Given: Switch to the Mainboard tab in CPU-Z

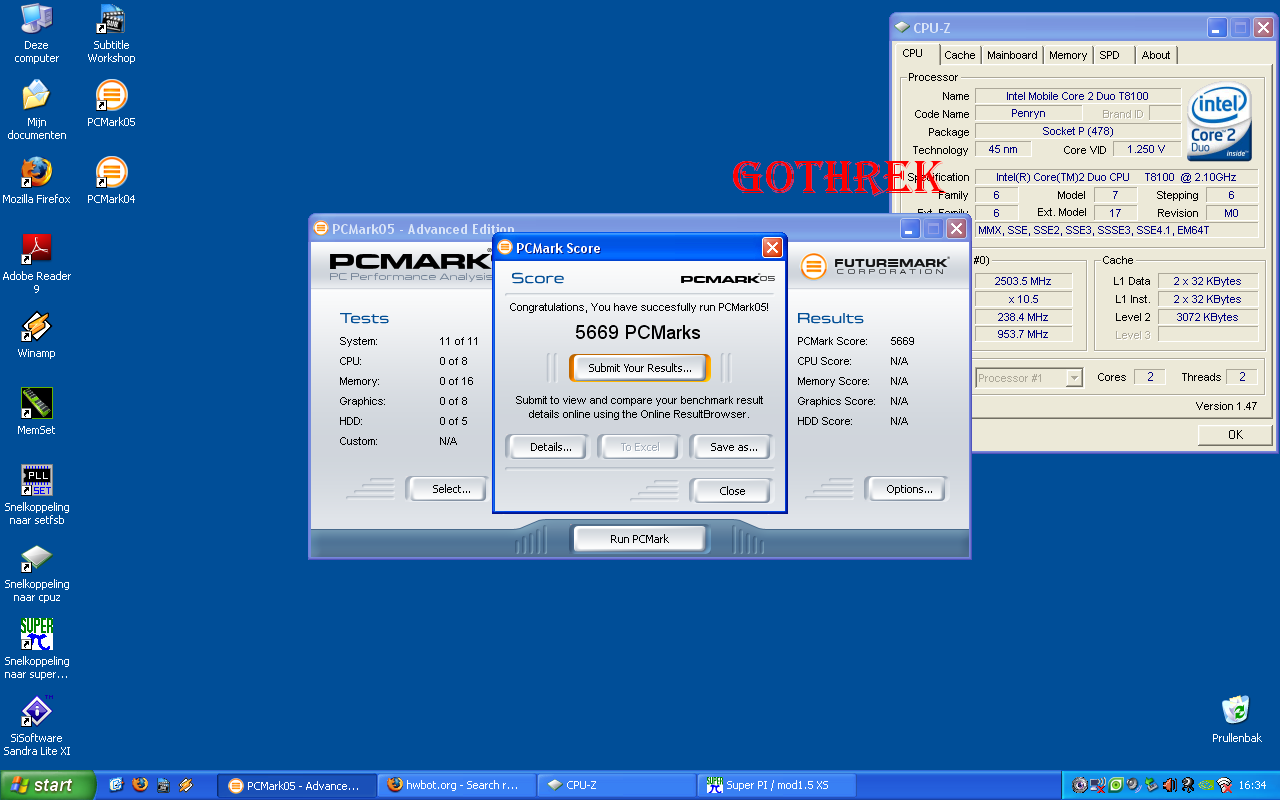Looking at the screenshot, I should (x=1012, y=55).
